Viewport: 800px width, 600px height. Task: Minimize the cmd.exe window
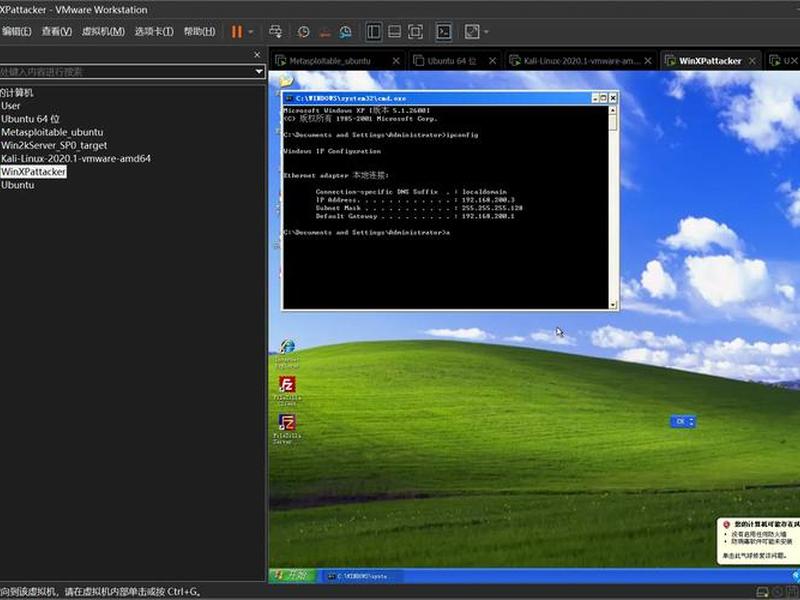point(595,98)
